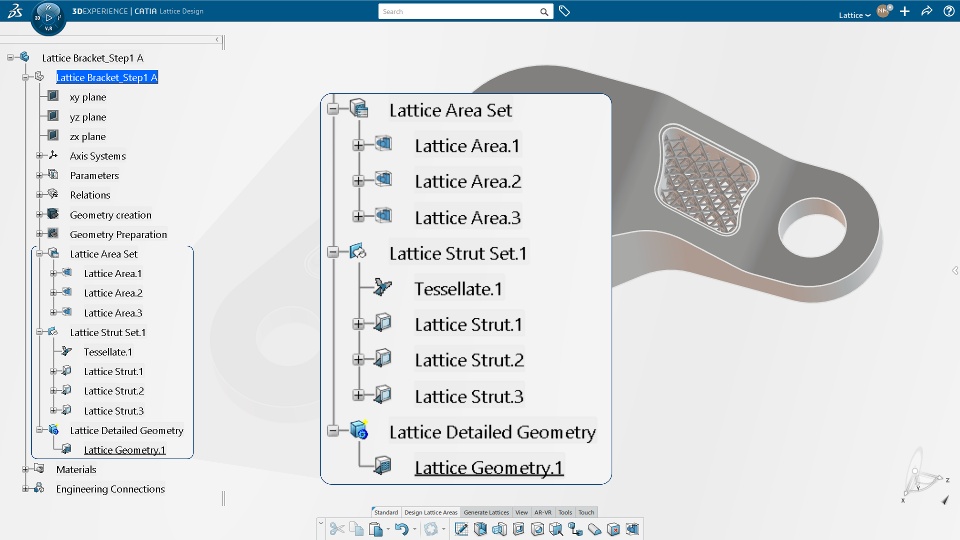Click the cylinder shape toolbar icon
The image size is (960, 540).
click(594, 529)
